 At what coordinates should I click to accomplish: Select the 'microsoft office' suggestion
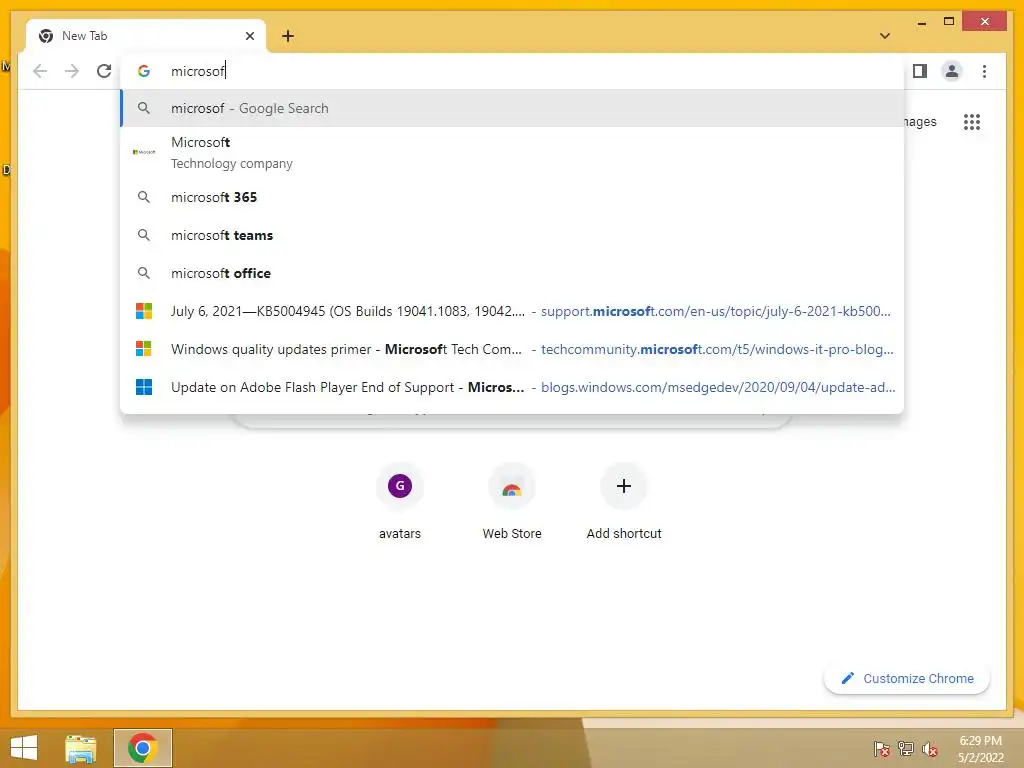coord(513,273)
